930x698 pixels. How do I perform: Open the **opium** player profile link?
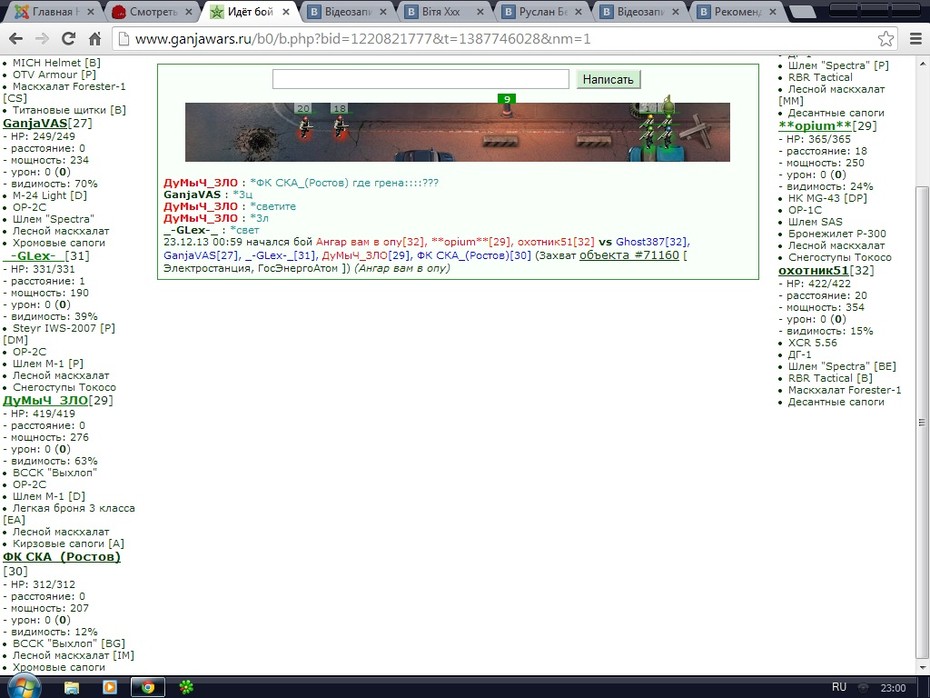pos(814,126)
